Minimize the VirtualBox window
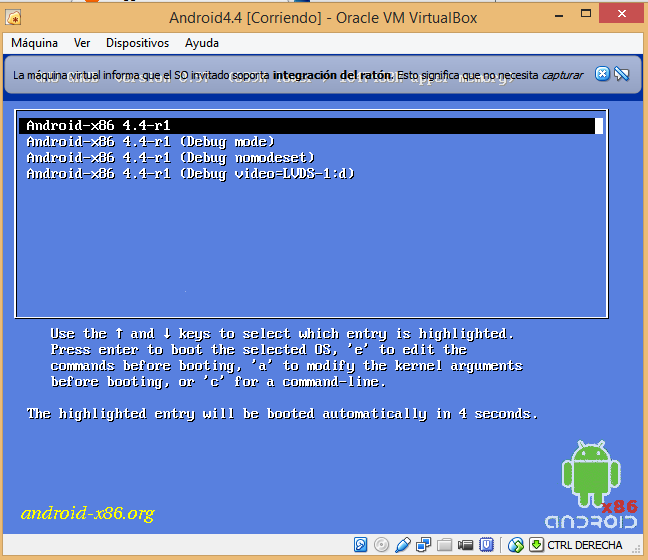Screen dimensions: 648x560 pyautogui.click(x=559, y=16)
